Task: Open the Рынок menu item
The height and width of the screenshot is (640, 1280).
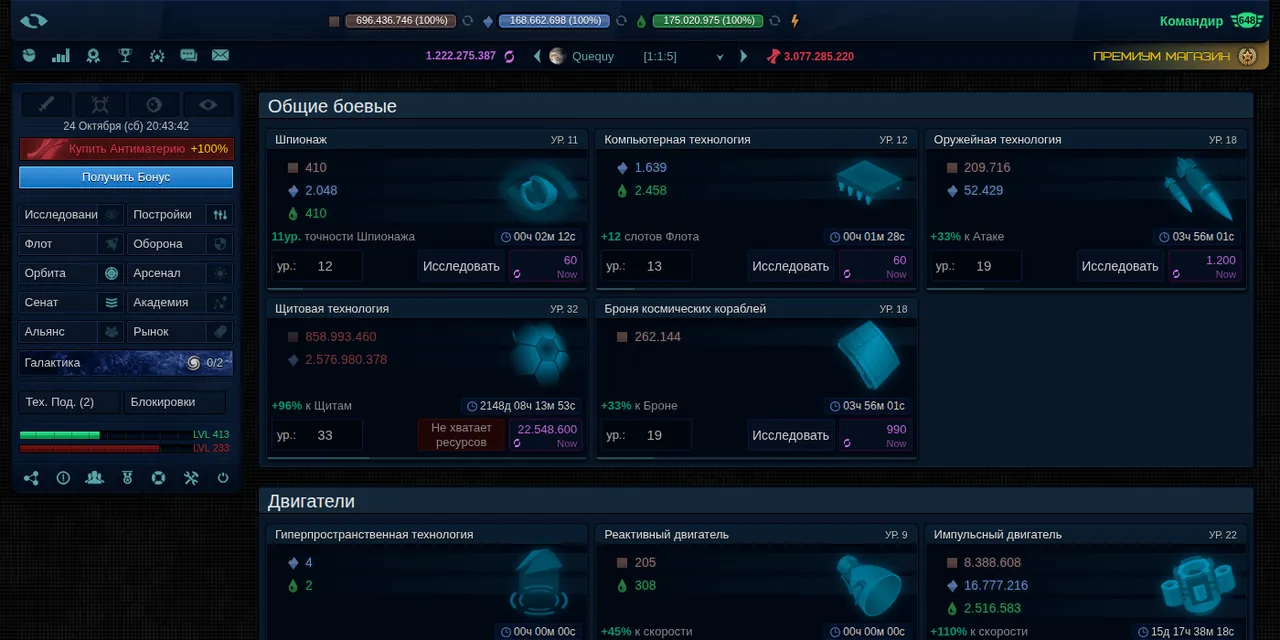Action: coord(180,331)
